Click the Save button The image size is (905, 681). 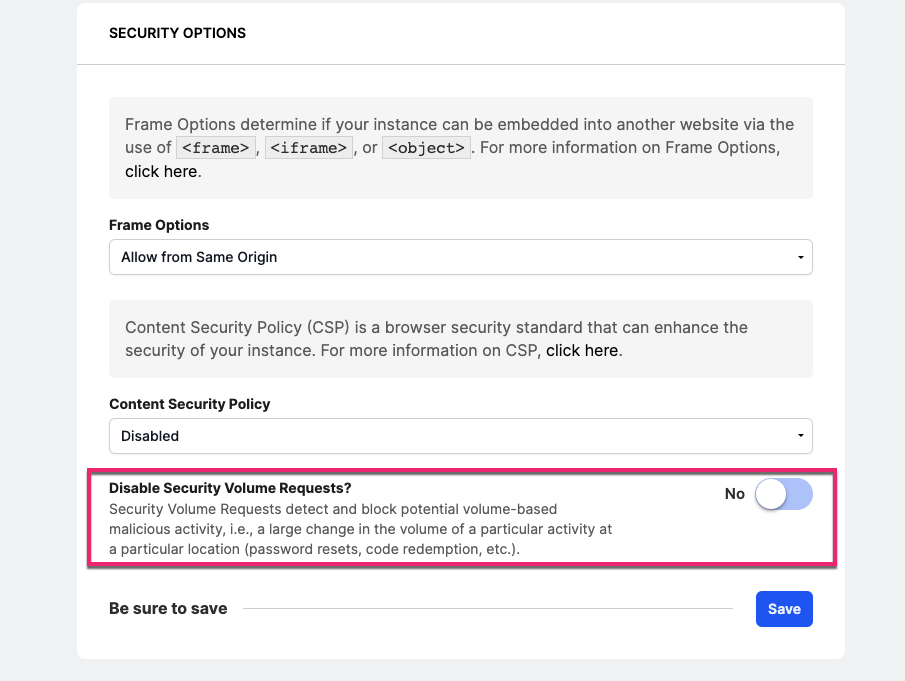[784, 609]
